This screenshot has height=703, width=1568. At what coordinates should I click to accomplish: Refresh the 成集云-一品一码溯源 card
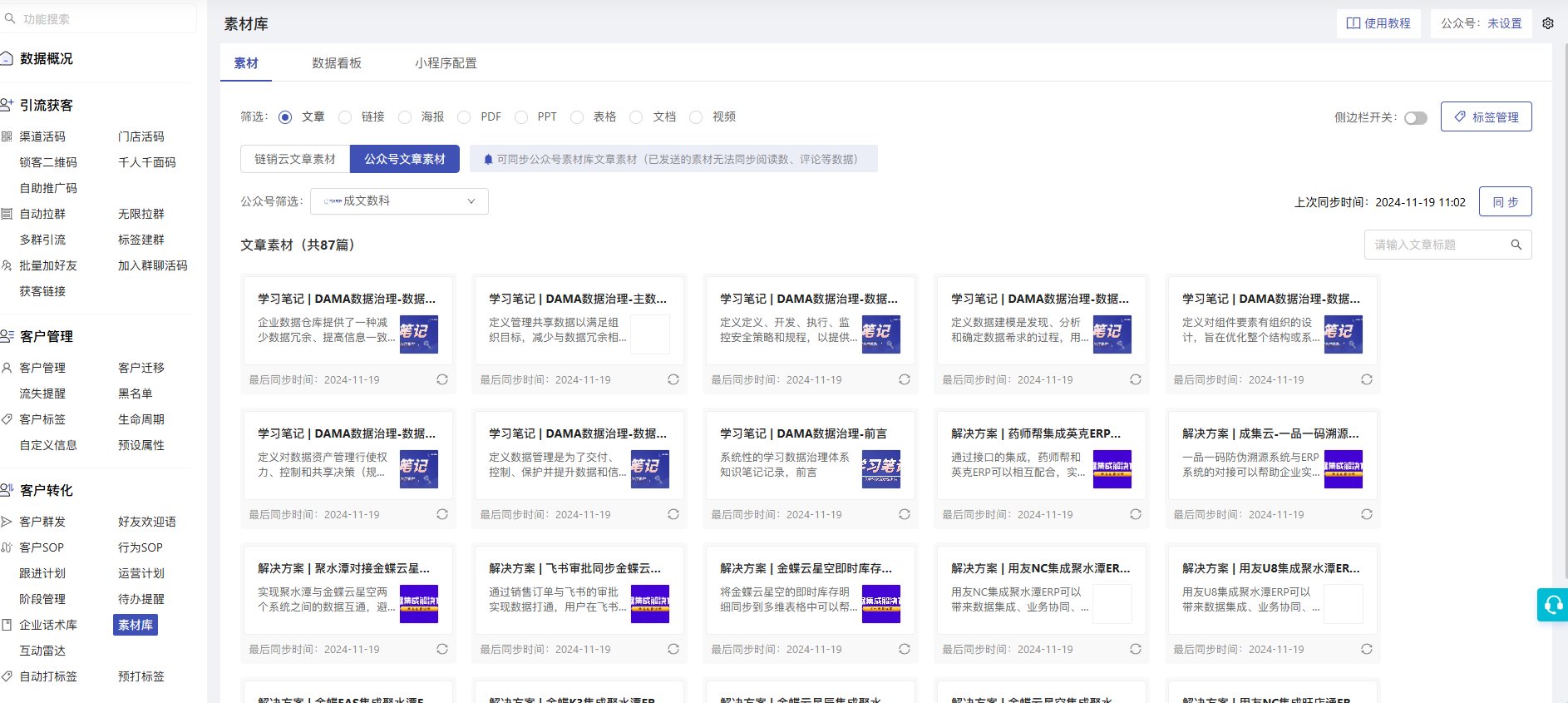coord(1367,514)
